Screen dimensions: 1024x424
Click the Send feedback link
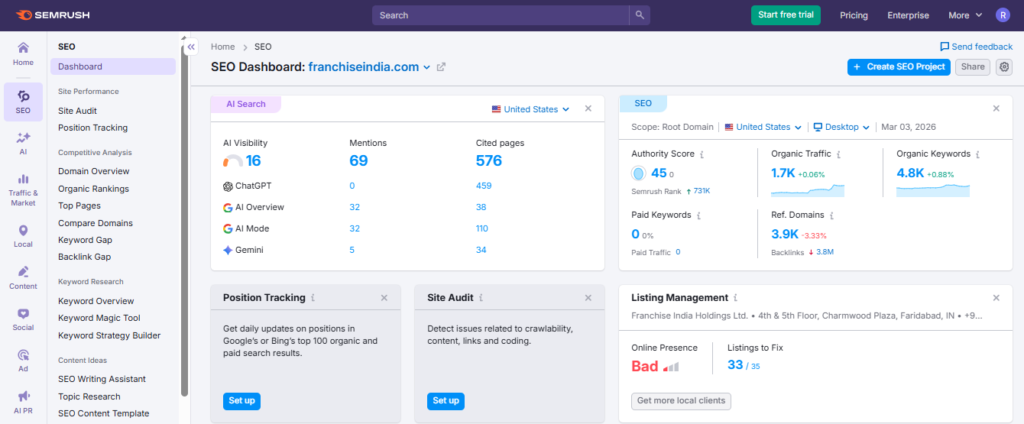click(x=975, y=46)
